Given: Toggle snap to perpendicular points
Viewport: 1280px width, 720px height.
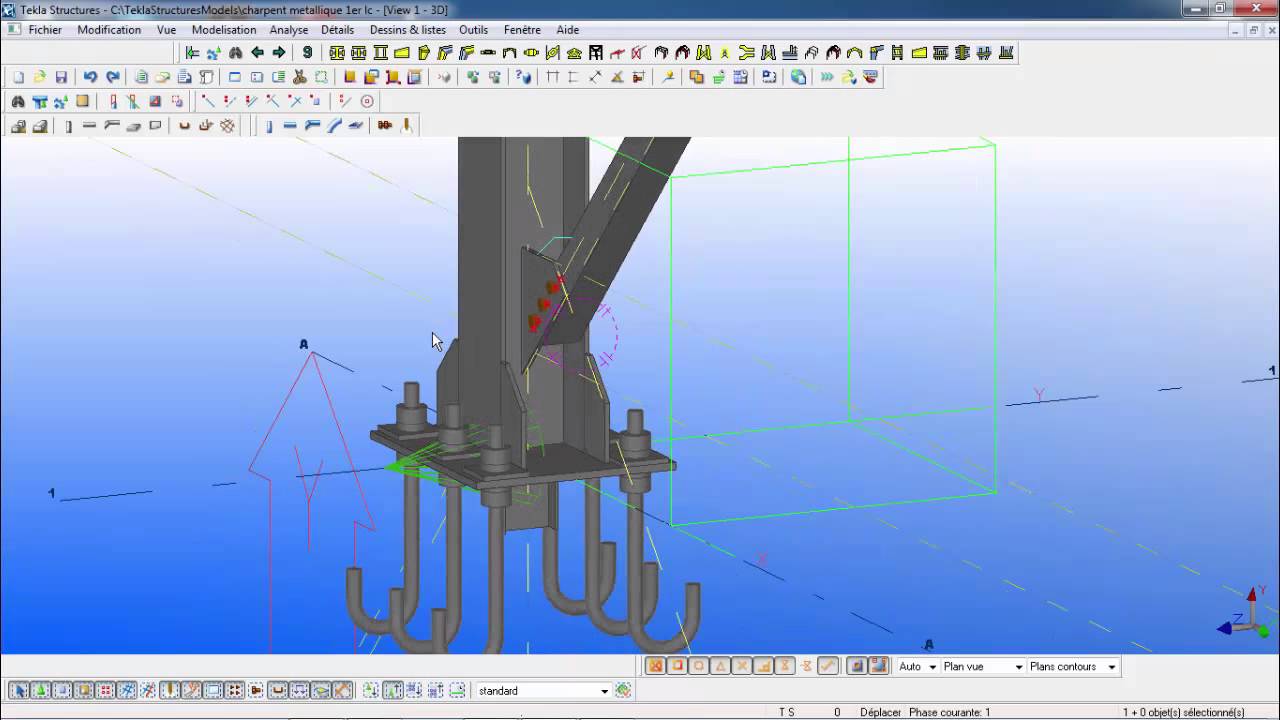Looking at the screenshot, I should point(763,666).
